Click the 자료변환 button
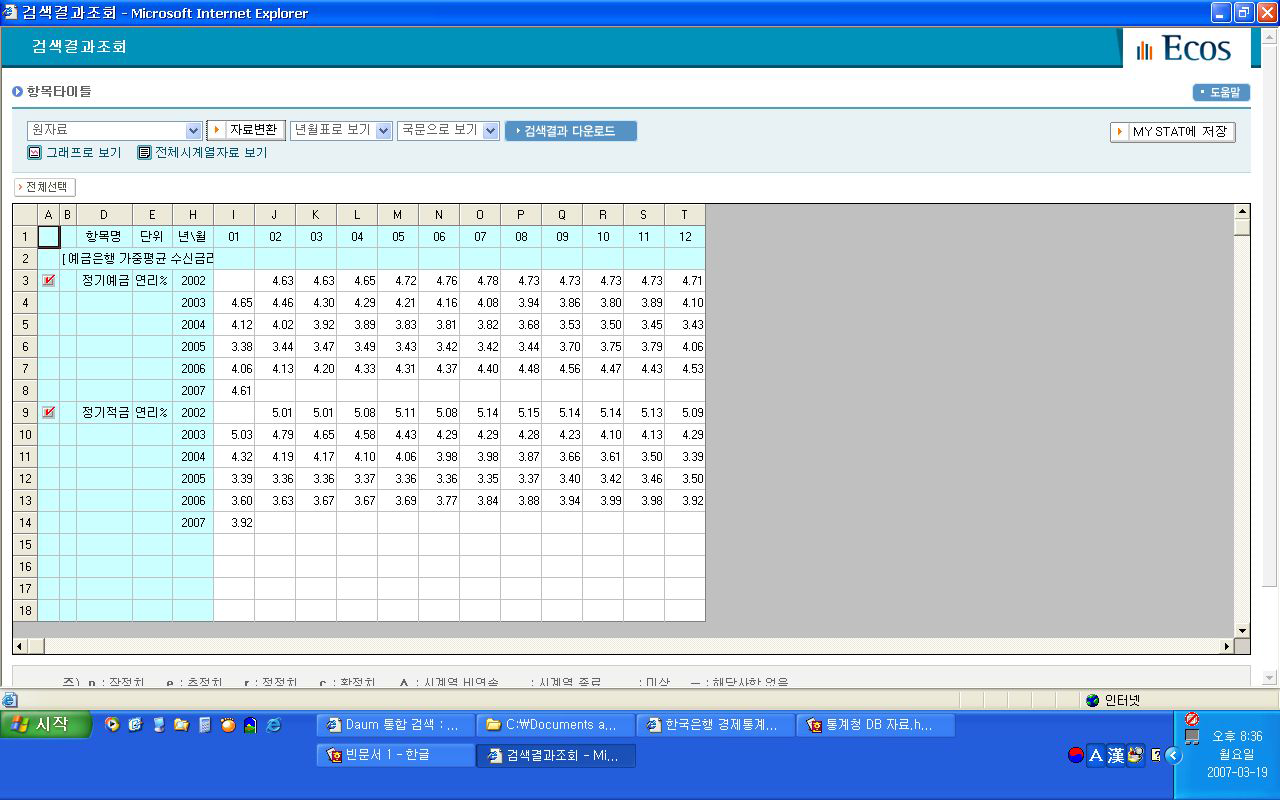This screenshot has height=800, width=1280. [246, 130]
